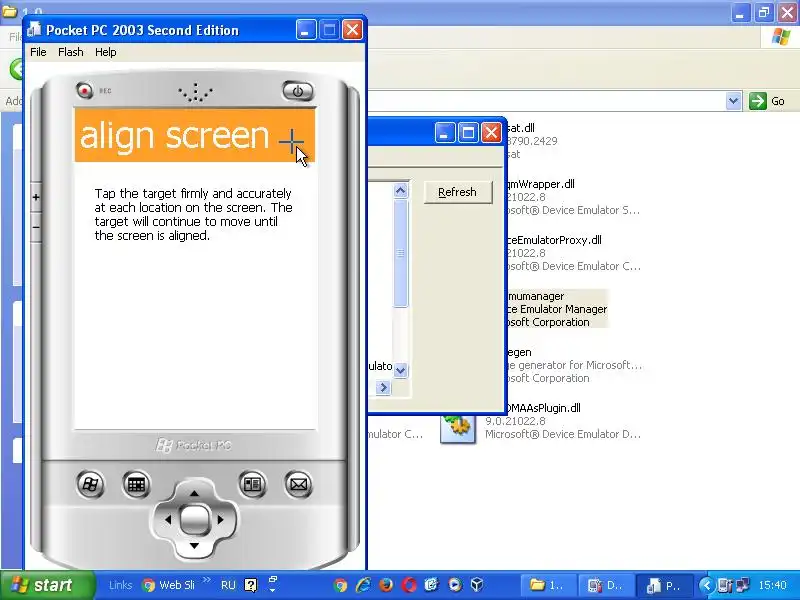Click the Explorer back button
This screenshot has height=600, width=800.
coord(16,69)
